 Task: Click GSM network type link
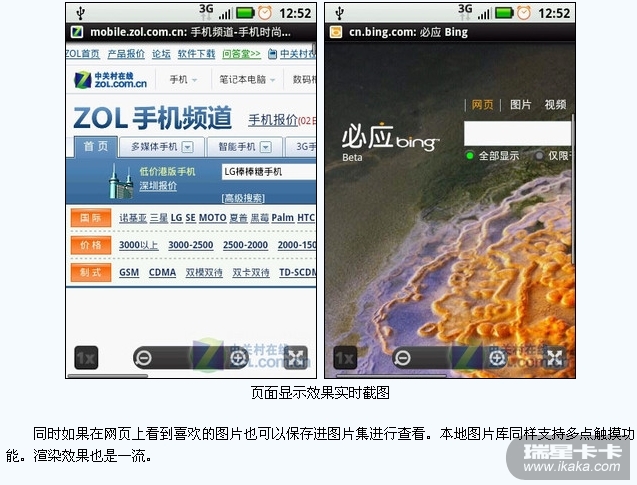(x=129, y=273)
